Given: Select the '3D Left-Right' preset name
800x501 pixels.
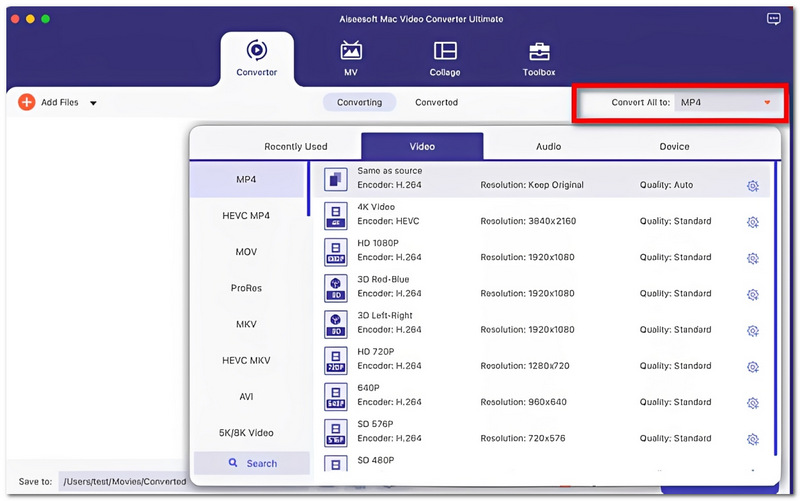Looking at the screenshot, I should coord(385,316).
